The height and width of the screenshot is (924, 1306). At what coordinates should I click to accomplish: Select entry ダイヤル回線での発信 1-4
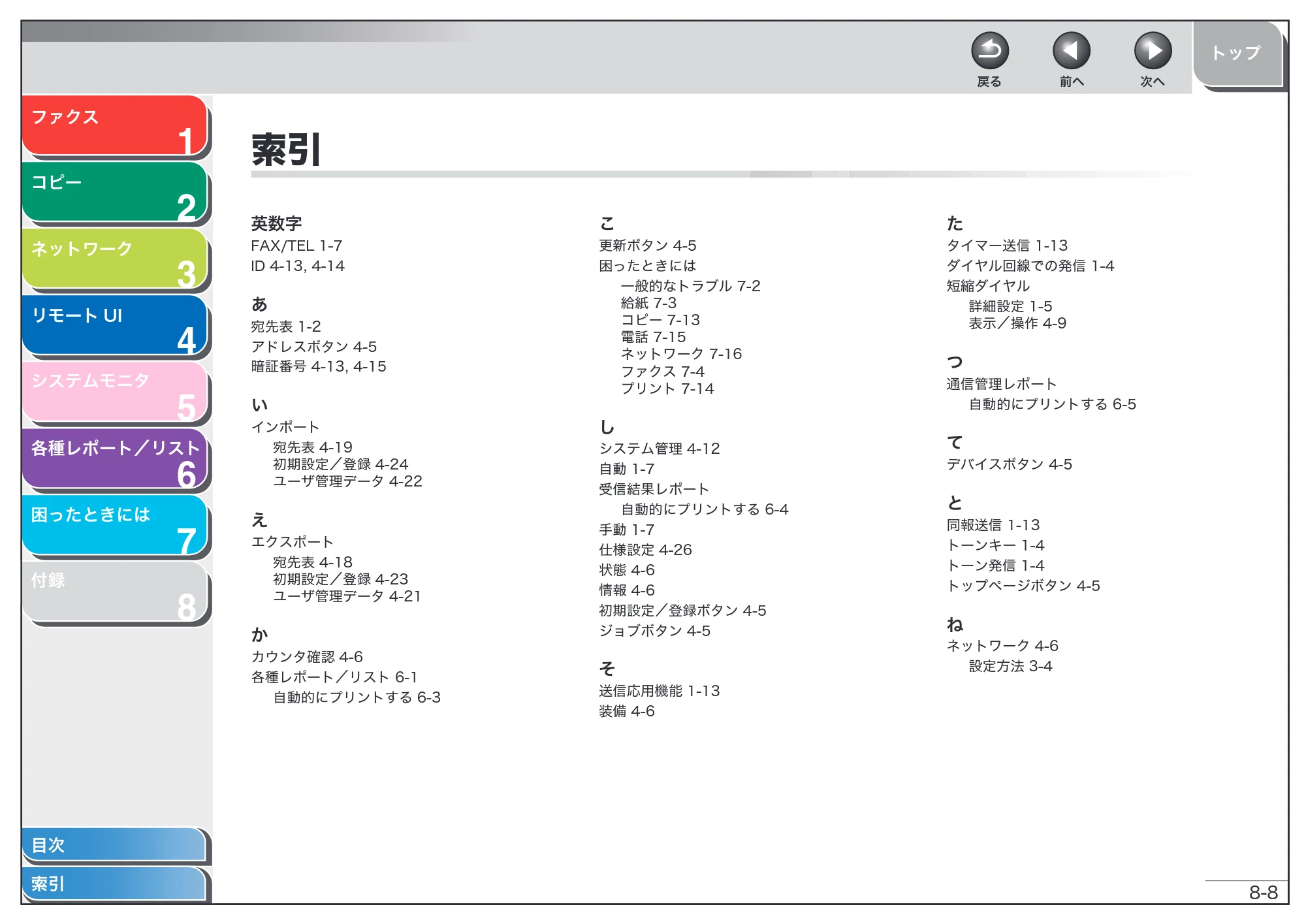tap(1031, 265)
